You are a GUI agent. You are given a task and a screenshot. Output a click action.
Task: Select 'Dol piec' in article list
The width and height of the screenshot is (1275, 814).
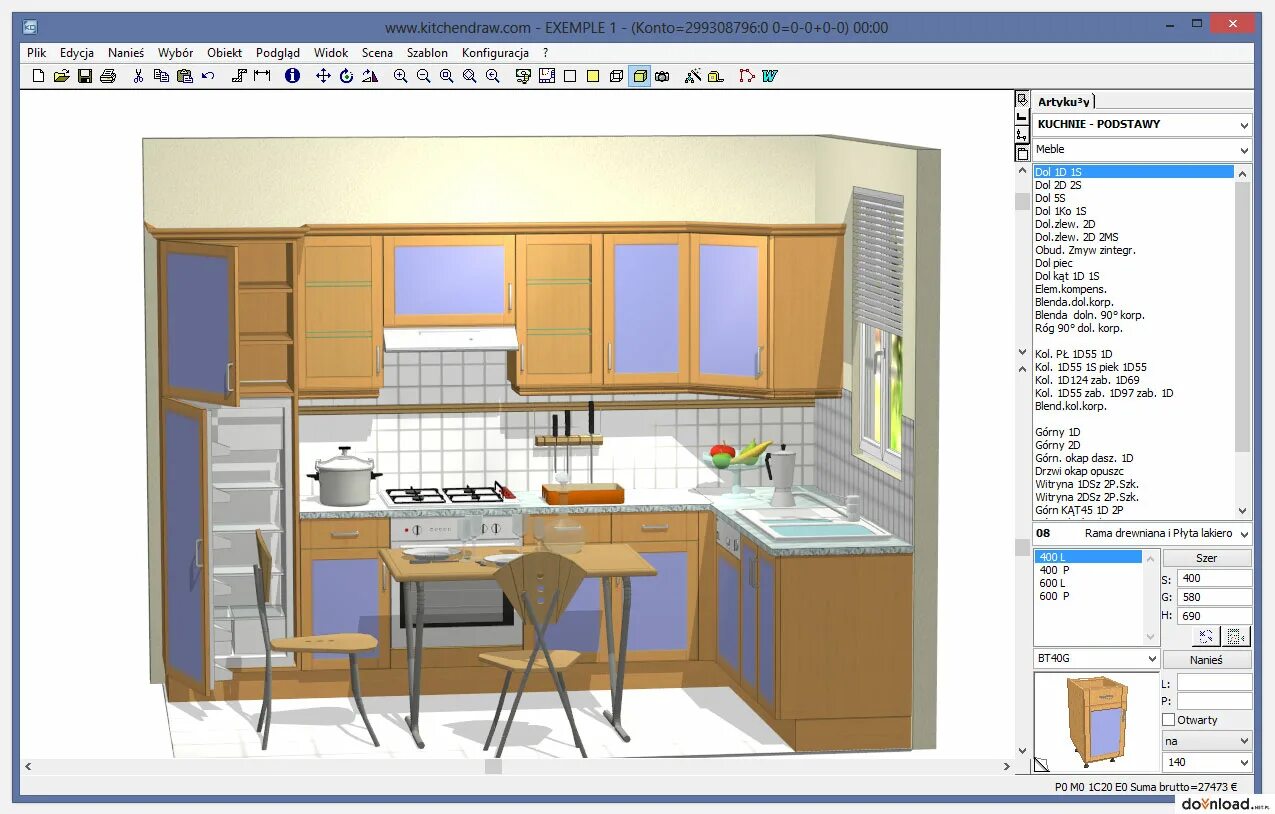pyautogui.click(x=1053, y=263)
